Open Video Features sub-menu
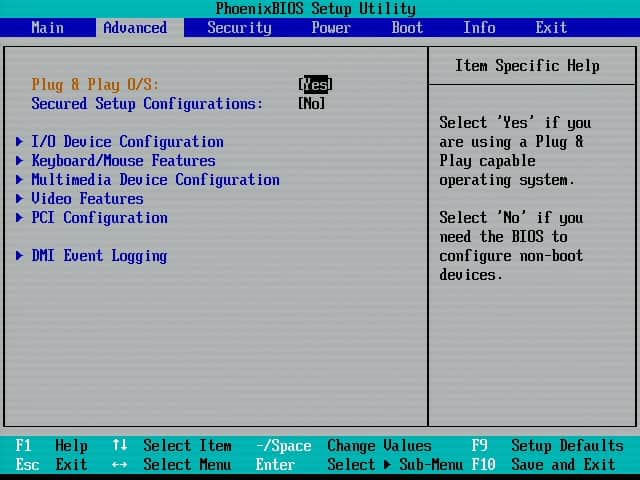Screen dimensions: 640x480 87,199
